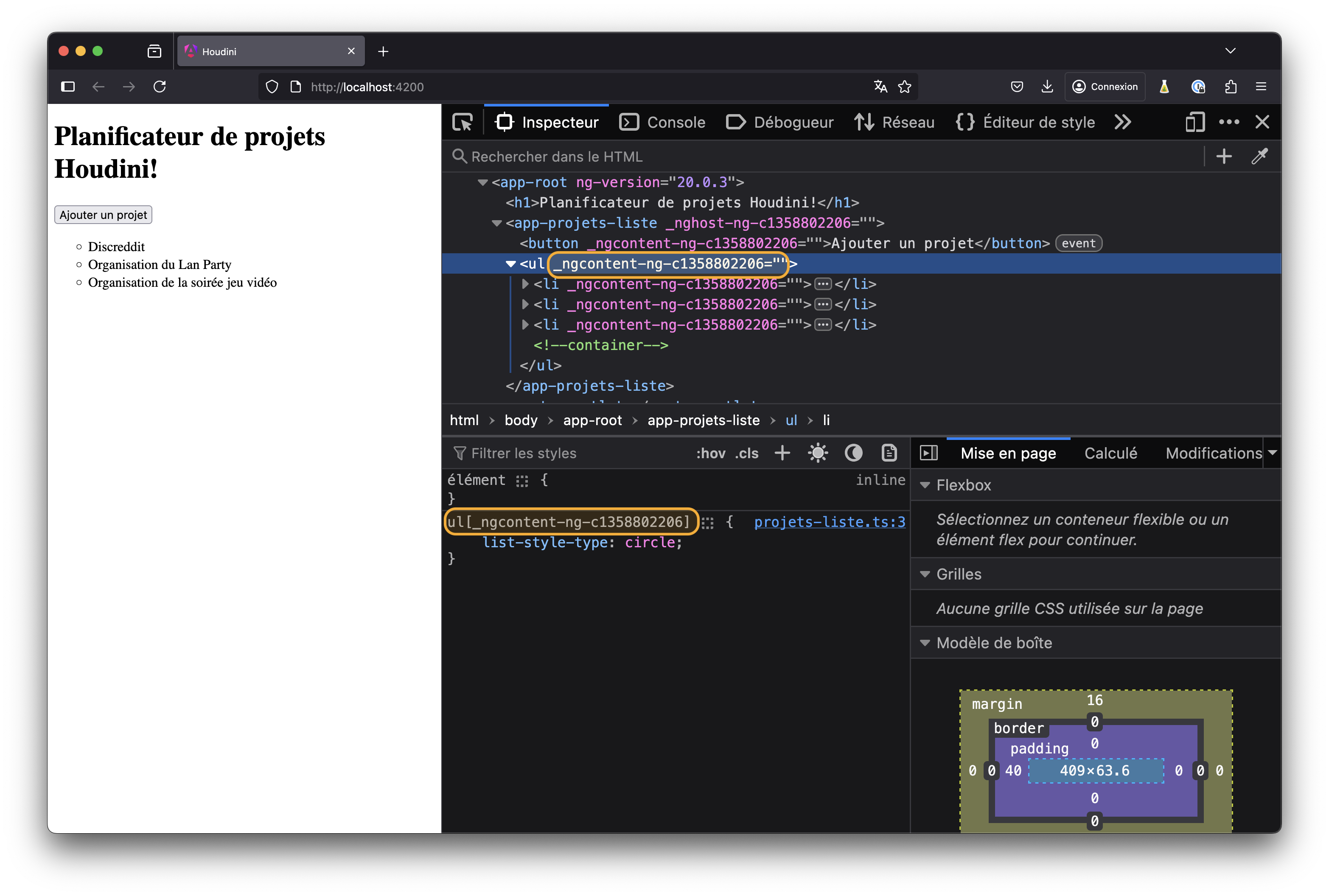Switch to the Débogueur tab
This screenshot has height=896, width=1329.
[779, 122]
